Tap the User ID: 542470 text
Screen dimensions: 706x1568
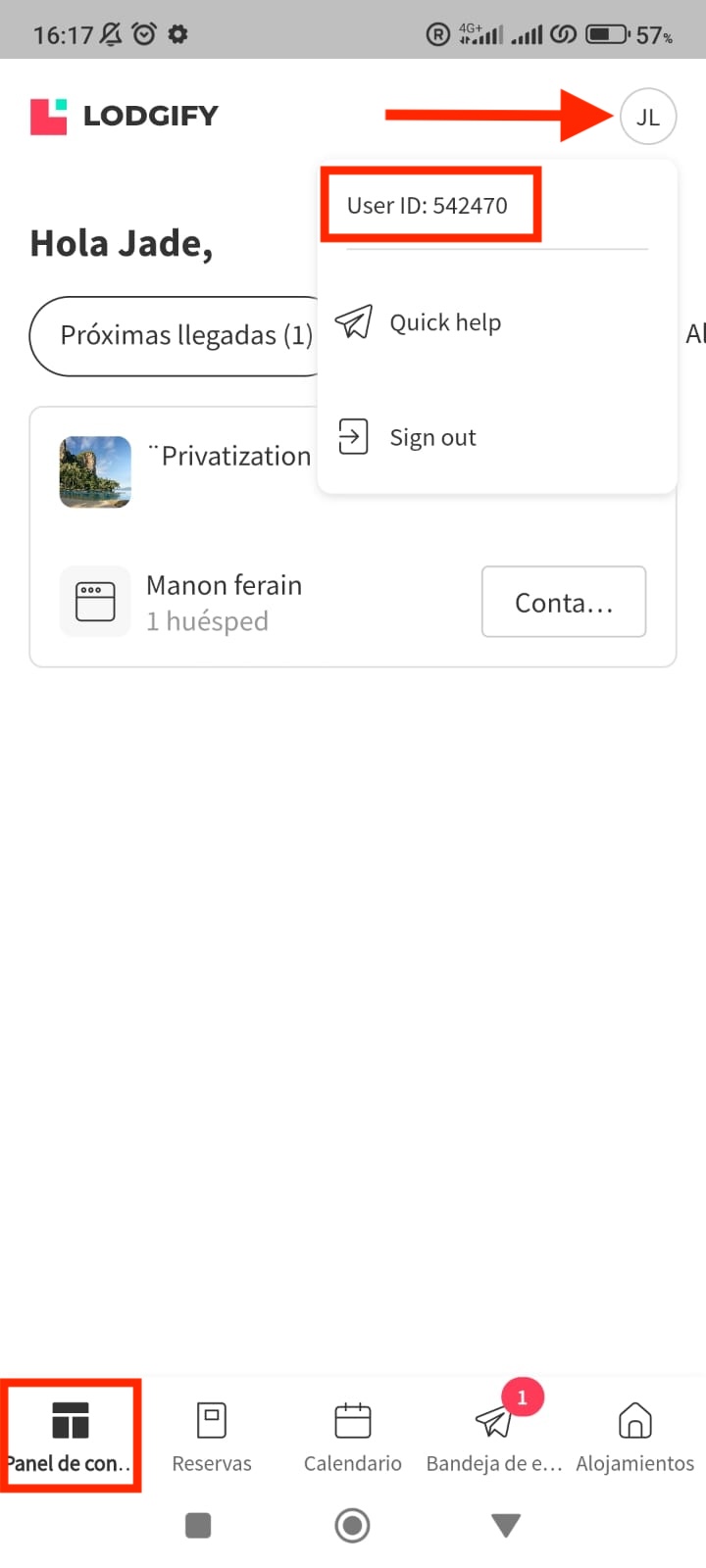coord(428,206)
